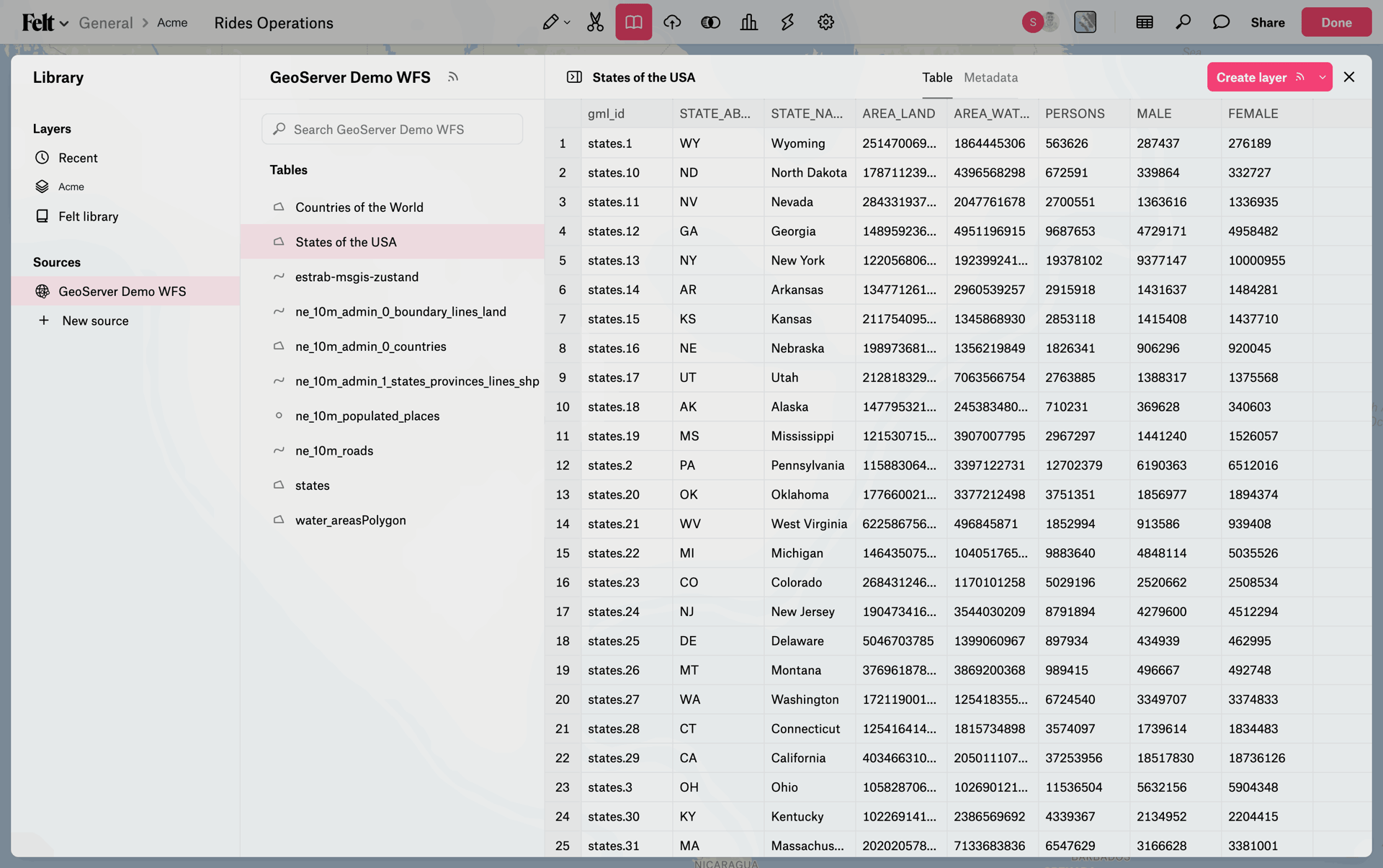The height and width of the screenshot is (868, 1383).
Task: Click the FEMALE column header
Action: 1267,114
